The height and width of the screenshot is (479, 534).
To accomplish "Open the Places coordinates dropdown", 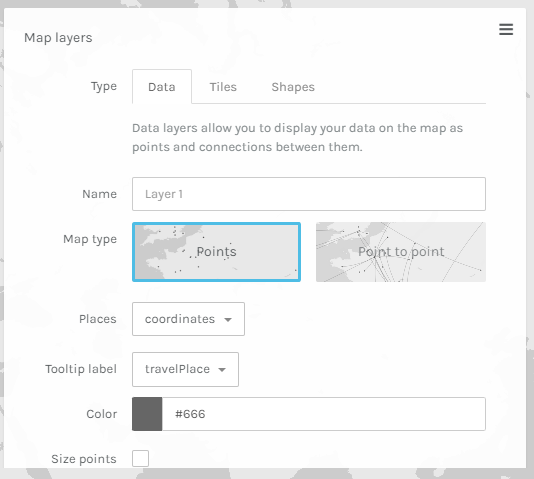I will pos(188,319).
